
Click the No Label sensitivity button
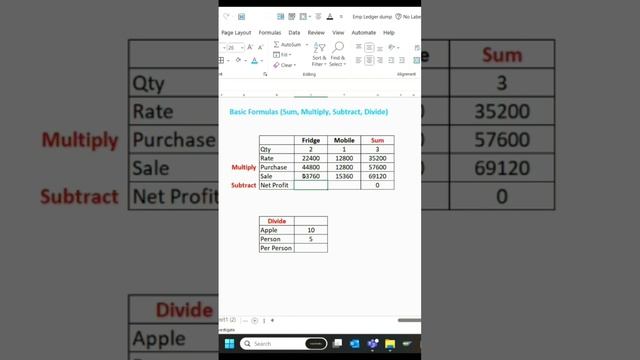pyautogui.click(x=408, y=17)
